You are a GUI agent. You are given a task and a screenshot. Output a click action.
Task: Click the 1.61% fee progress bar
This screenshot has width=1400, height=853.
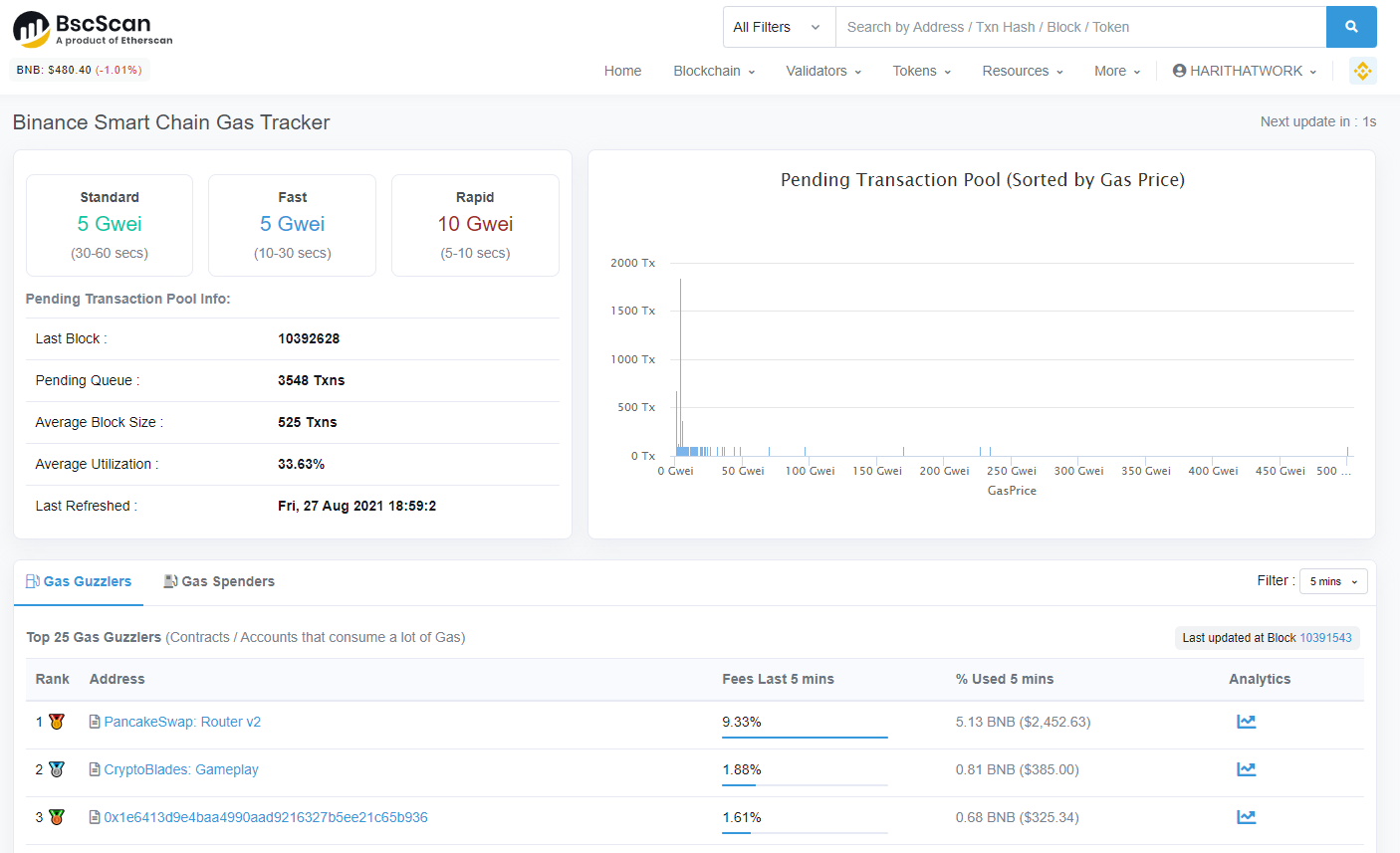pos(805,833)
